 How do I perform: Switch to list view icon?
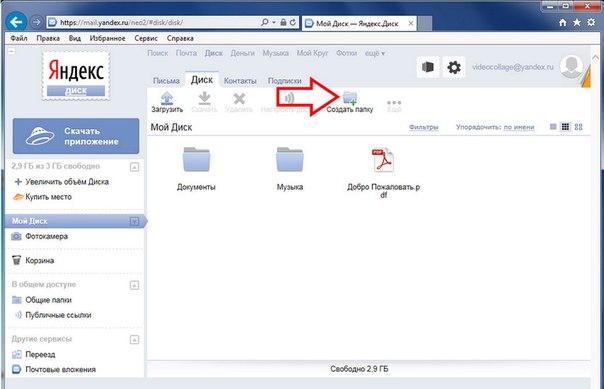click(x=553, y=127)
